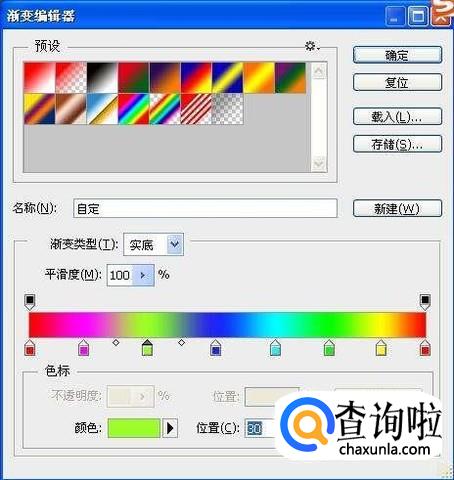This screenshot has height=480, width=454.
Task: Click the 名称 text field
Action: (205, 209)
